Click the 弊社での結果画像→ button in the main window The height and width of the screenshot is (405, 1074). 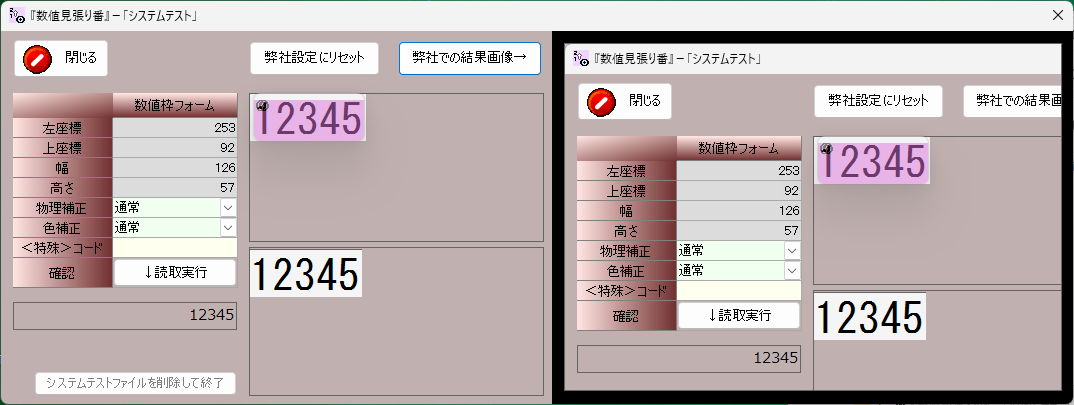point(470,58)
